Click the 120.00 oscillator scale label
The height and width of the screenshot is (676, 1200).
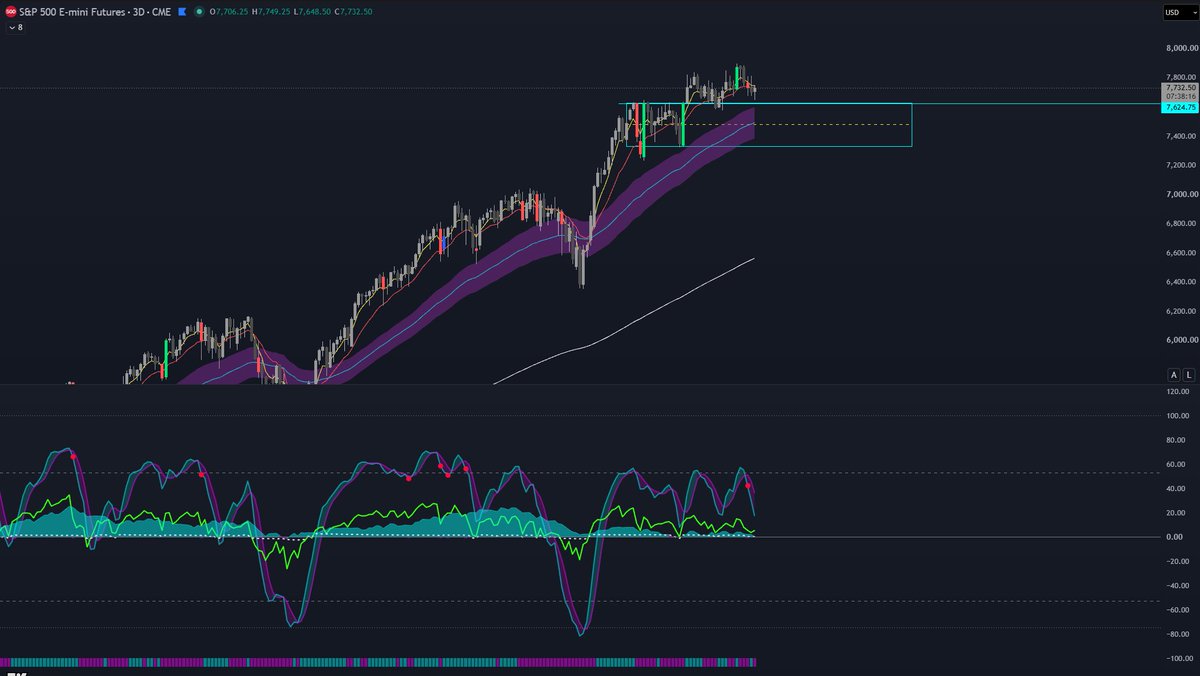[1178, 392]
